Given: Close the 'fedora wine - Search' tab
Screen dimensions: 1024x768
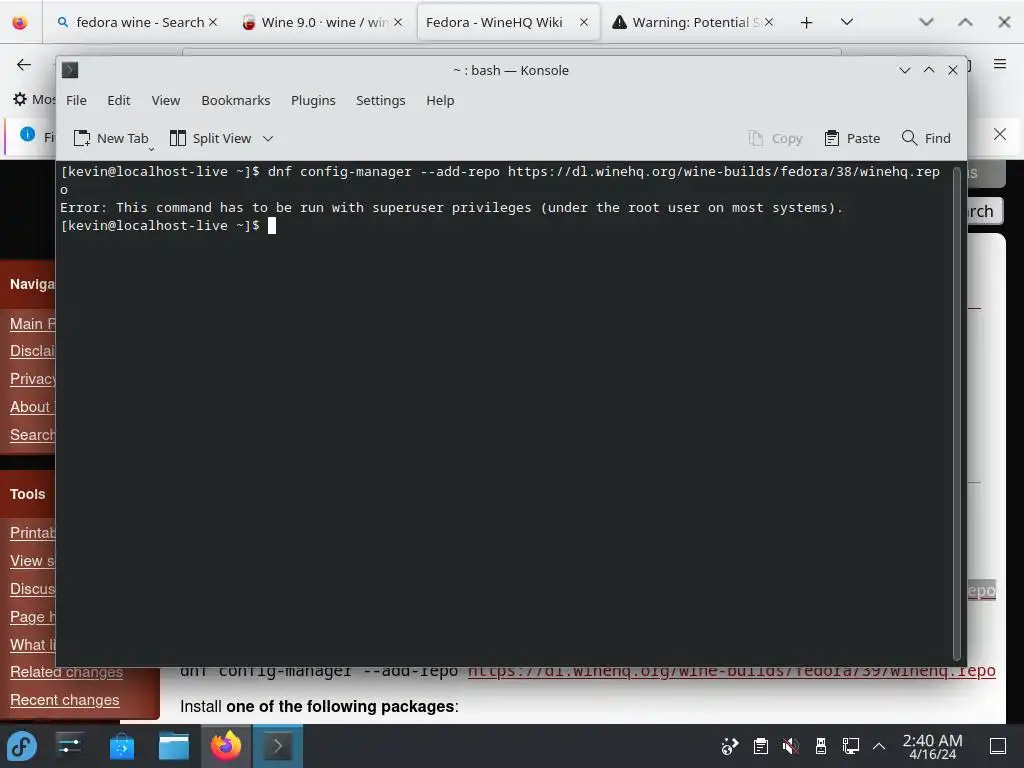Looking at the screenshot, I should click(213, 22).
